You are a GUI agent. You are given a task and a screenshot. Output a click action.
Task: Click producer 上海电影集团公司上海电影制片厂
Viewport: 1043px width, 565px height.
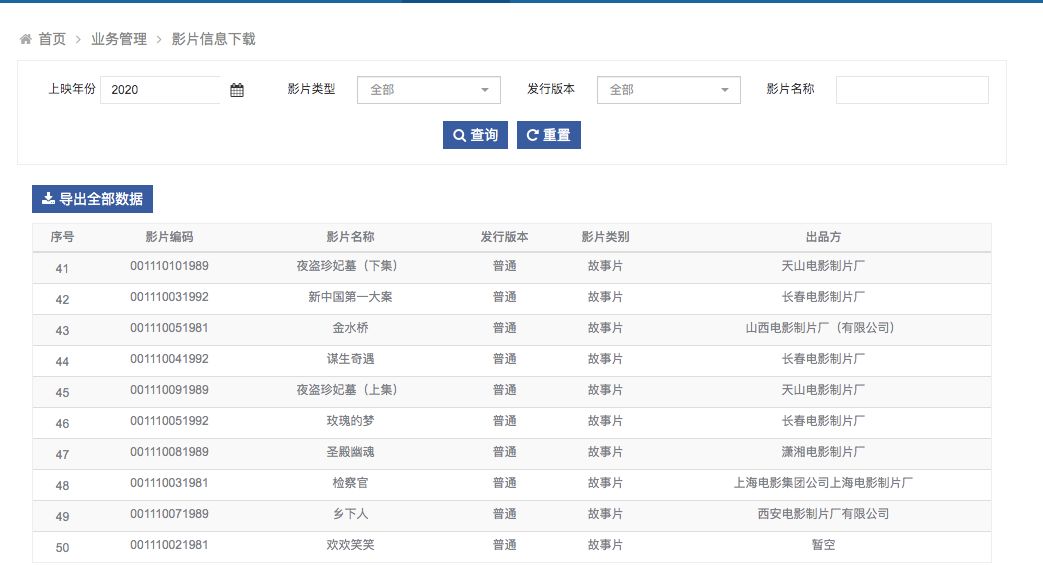pos(823,482)
